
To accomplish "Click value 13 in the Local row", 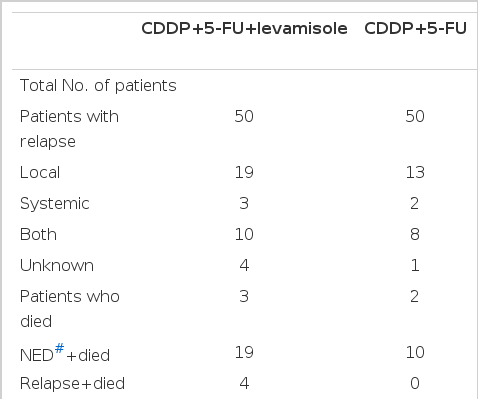I will tap(415, 173).
